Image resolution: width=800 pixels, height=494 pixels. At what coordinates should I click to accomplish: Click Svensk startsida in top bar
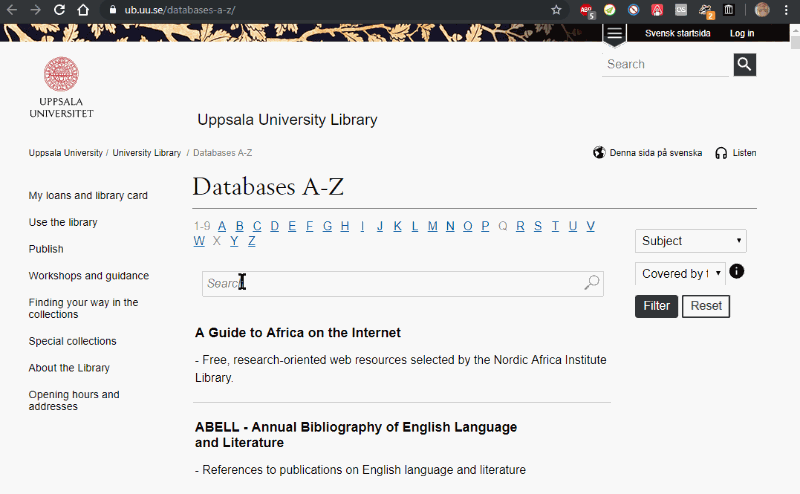coord(677,33)
